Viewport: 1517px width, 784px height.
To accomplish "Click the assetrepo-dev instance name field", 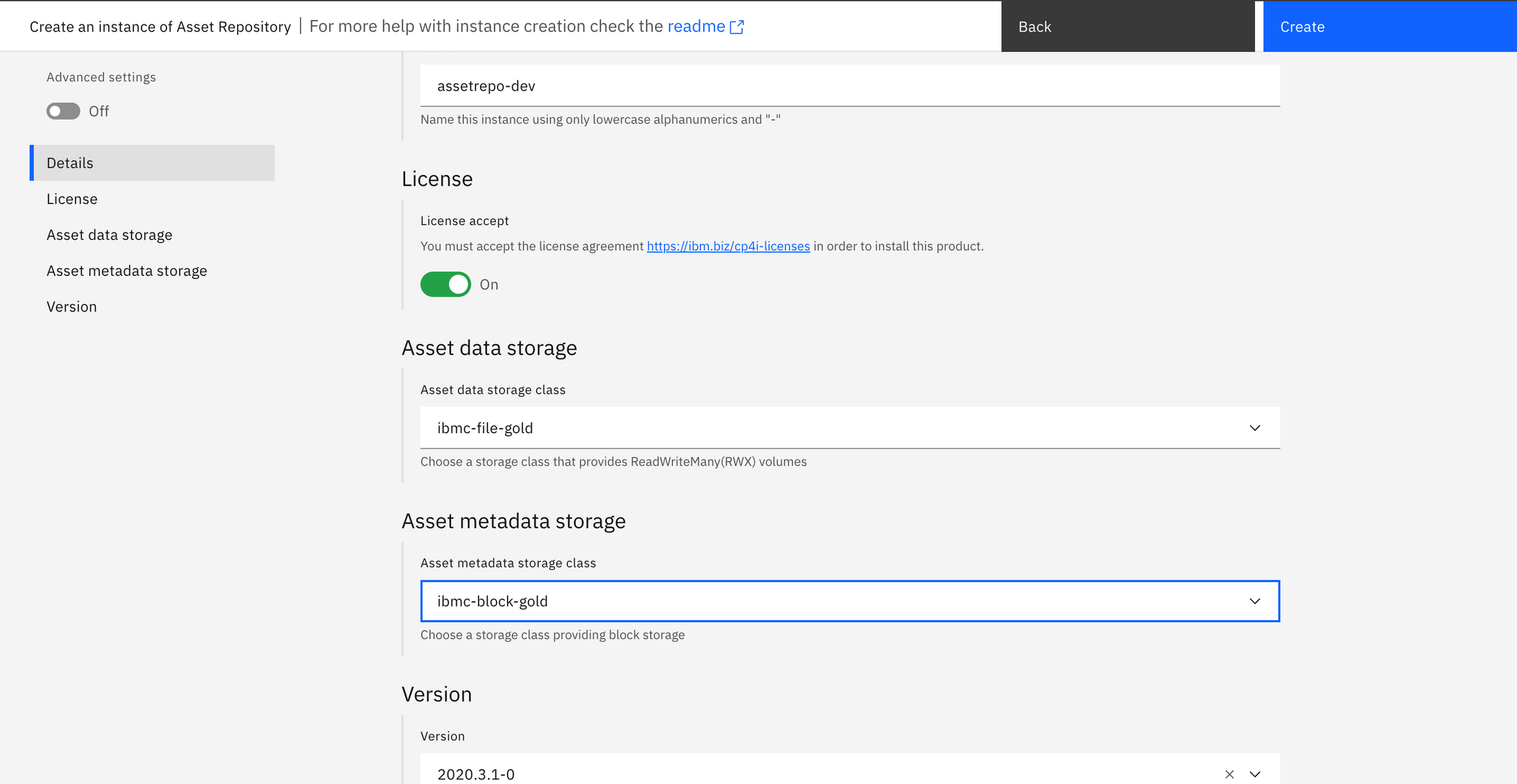I will click(849, 86).
